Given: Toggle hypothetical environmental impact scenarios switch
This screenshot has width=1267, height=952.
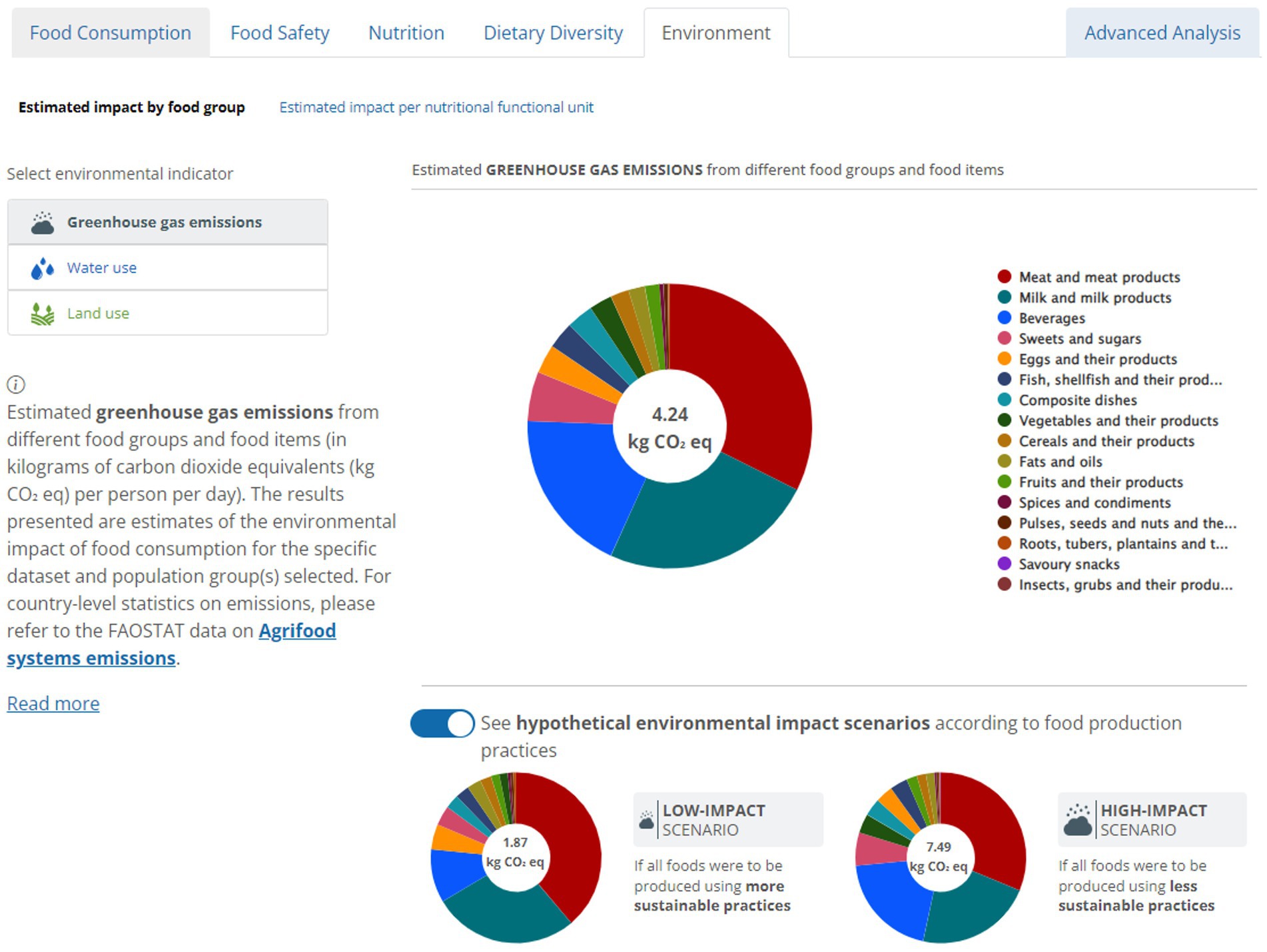Looking at the screenshot, I should tap(442, 723).
